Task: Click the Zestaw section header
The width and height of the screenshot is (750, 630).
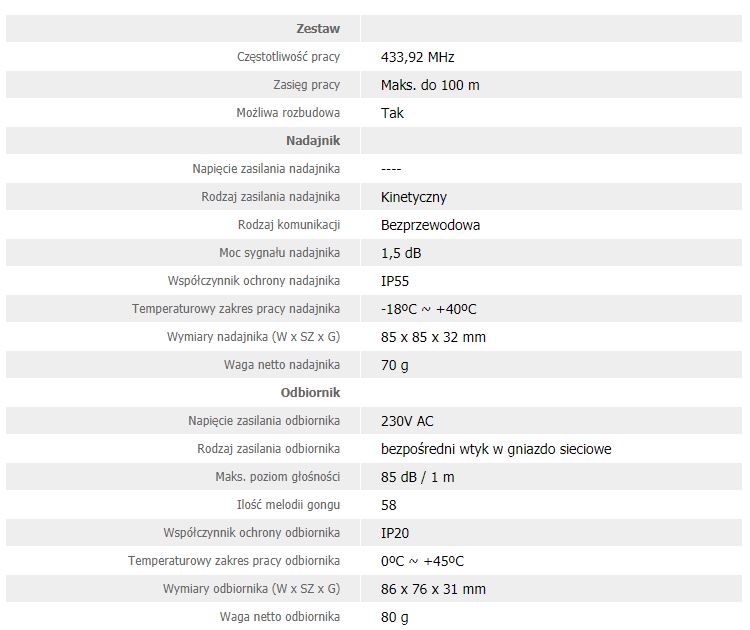Action: (318, 29)
